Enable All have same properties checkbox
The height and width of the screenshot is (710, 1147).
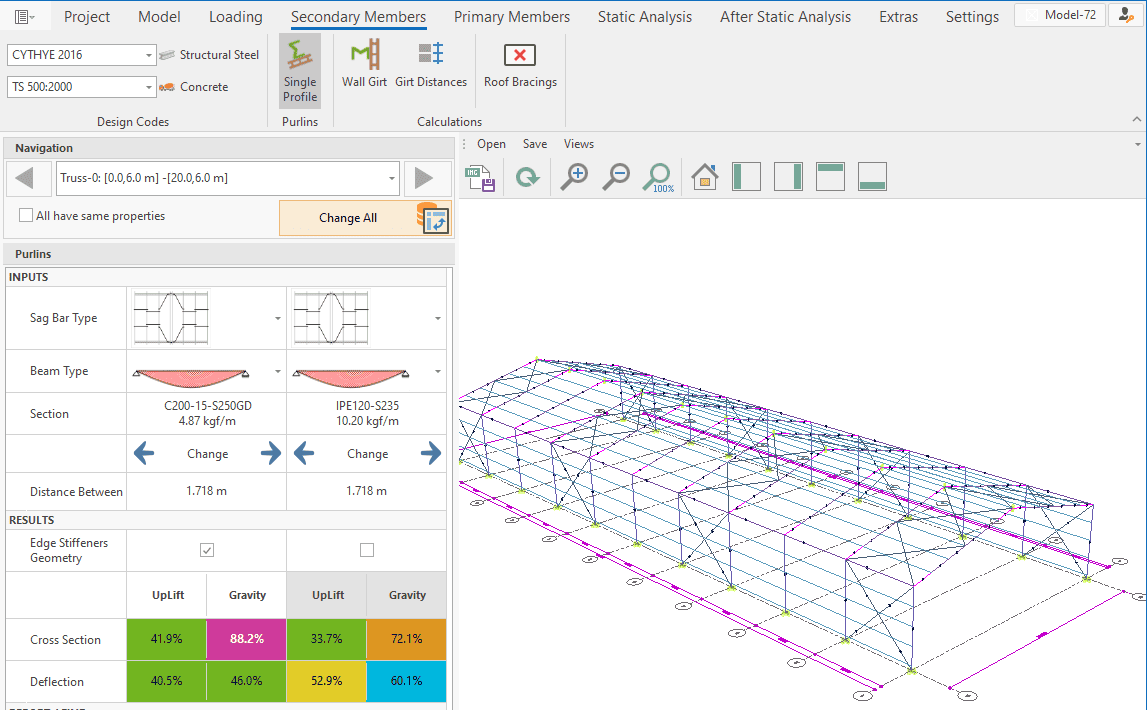click(x=26, y=216)
